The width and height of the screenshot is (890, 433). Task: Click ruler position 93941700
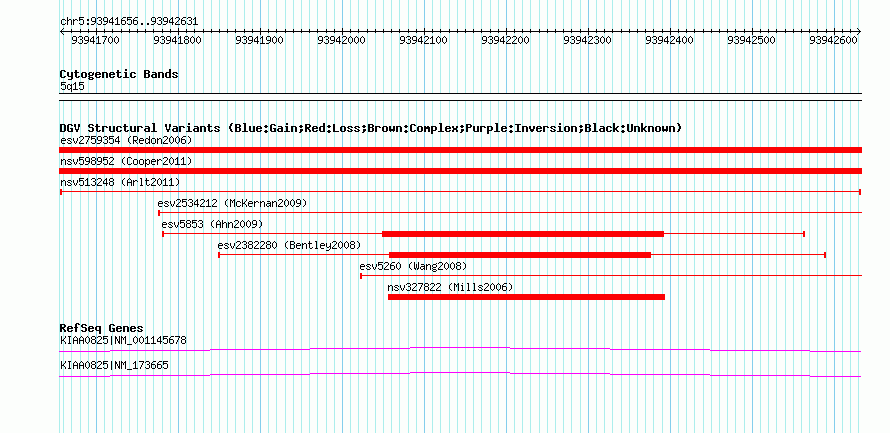point(96,40)
